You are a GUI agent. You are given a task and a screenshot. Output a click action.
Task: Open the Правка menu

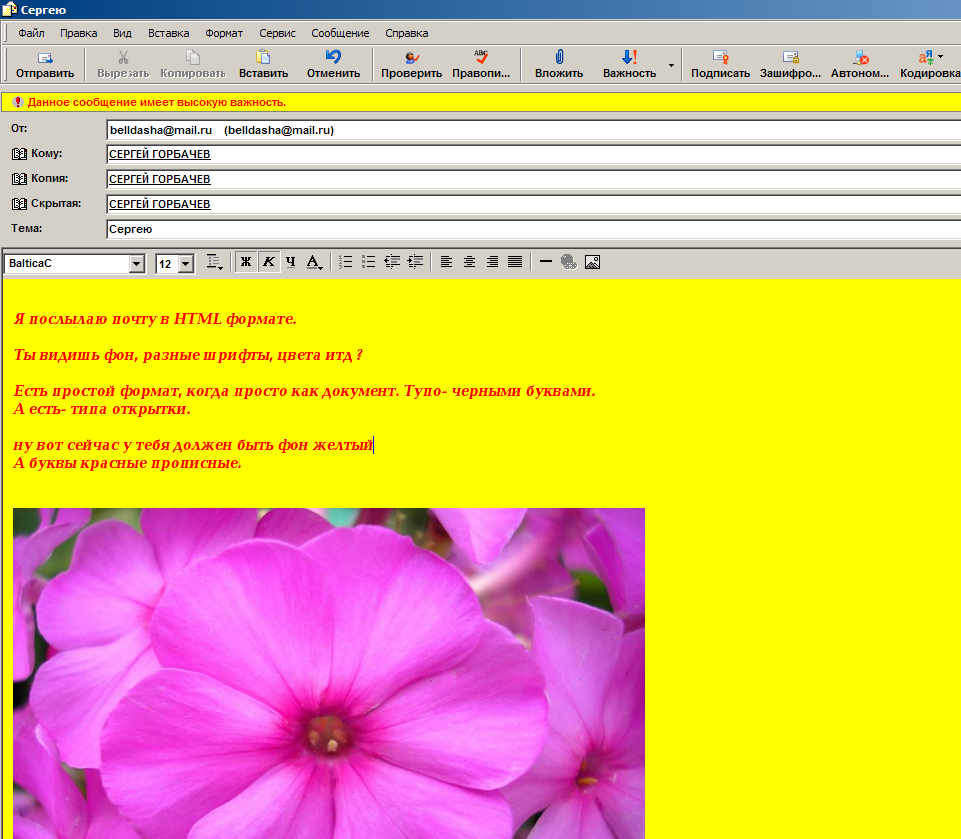pyautogui.click(x=78, y=33)
